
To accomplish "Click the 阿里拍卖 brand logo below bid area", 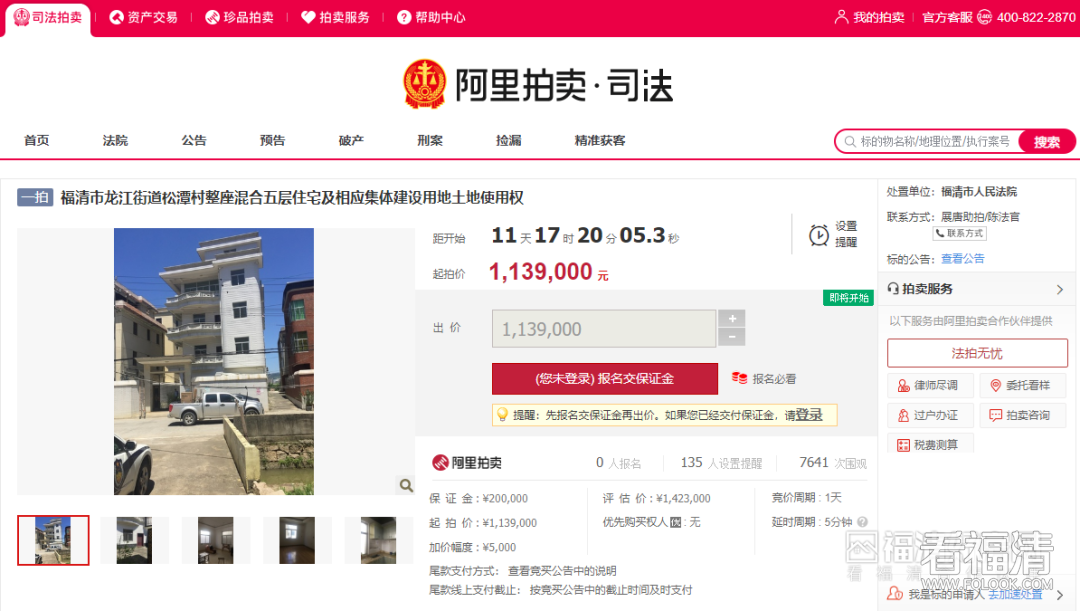I will pyautogui.click(x=466, y=463).
